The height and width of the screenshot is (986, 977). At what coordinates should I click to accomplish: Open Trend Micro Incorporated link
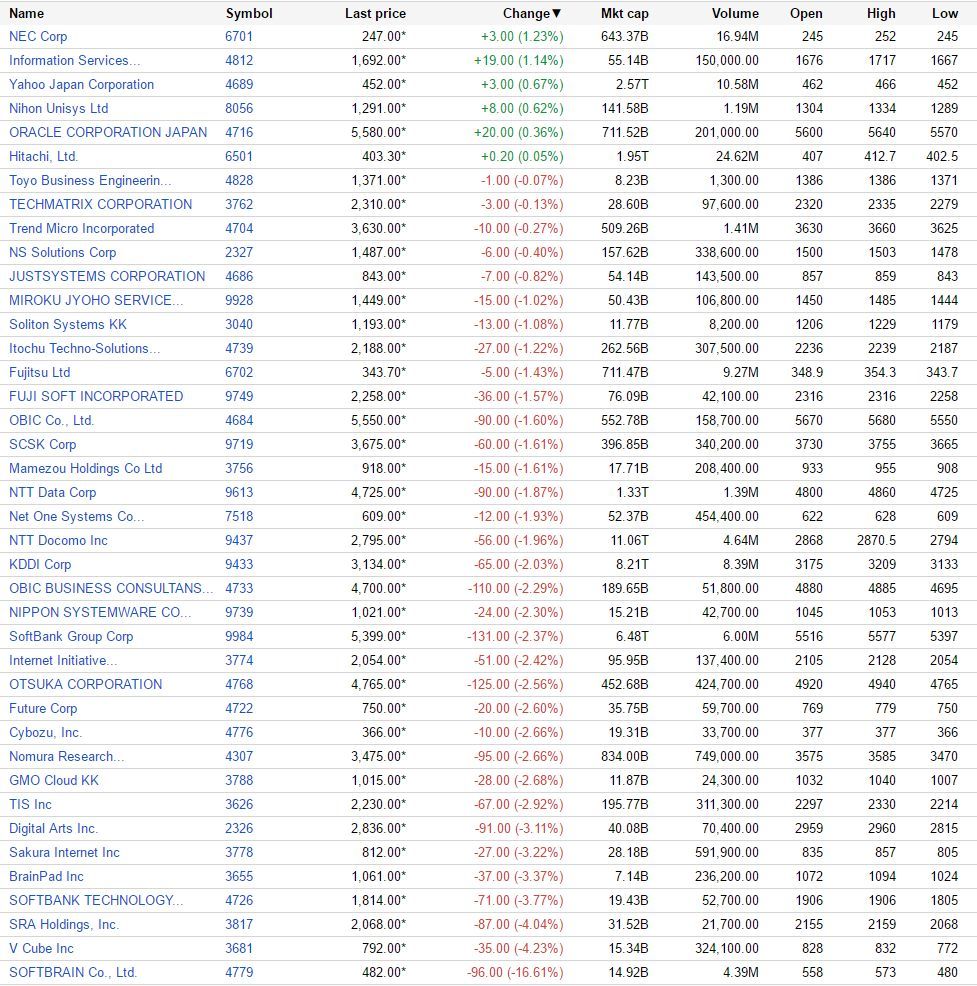point(81,228)
